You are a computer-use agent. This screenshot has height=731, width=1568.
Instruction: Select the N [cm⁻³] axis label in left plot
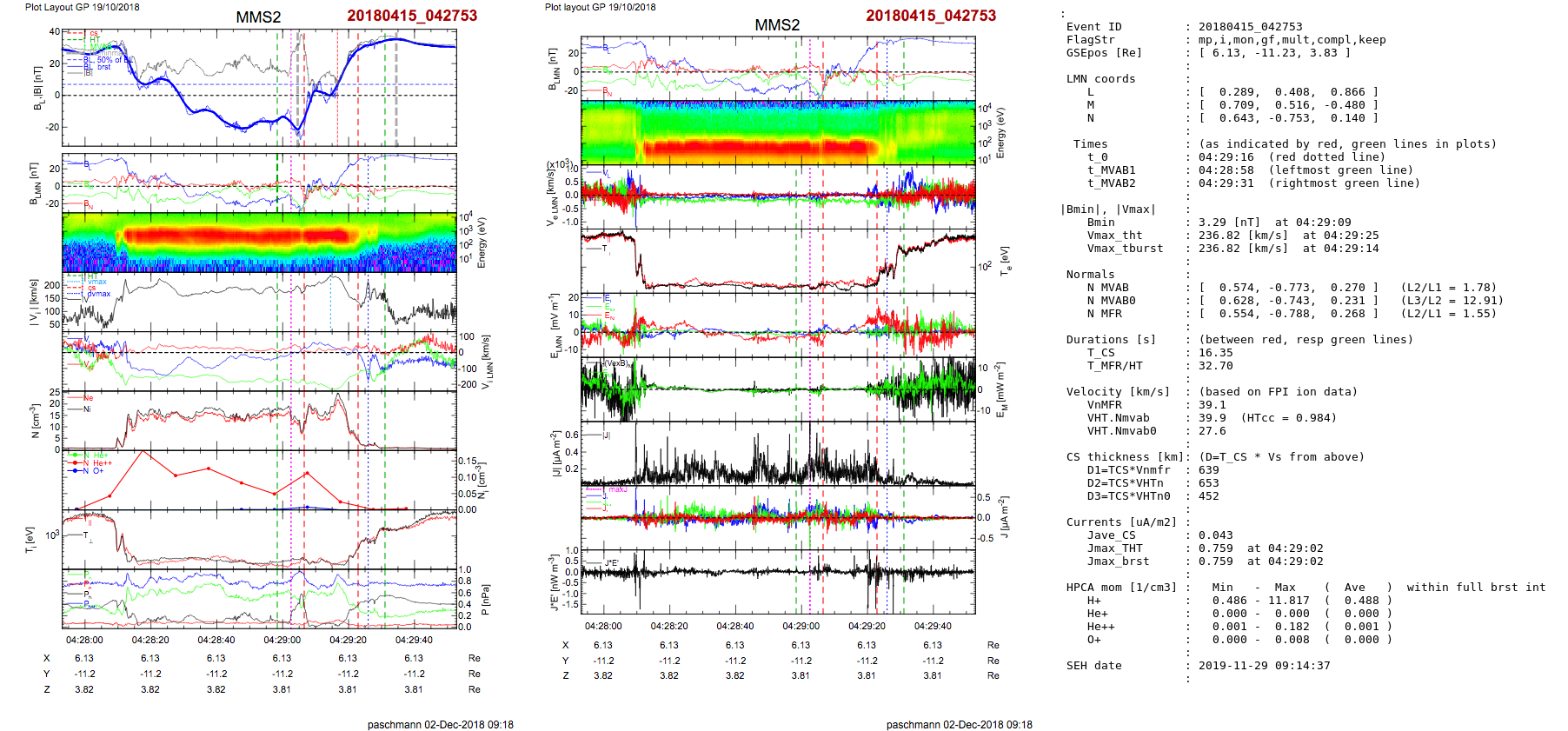coord(35,421)
